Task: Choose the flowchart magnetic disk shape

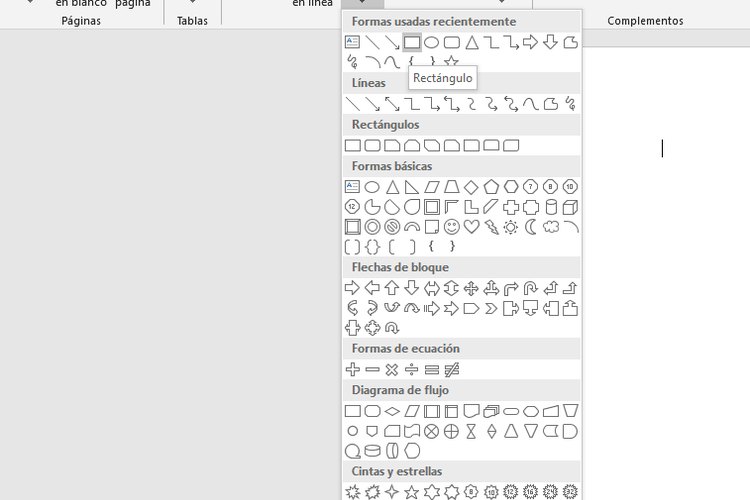Action: (x=373, y=451)
